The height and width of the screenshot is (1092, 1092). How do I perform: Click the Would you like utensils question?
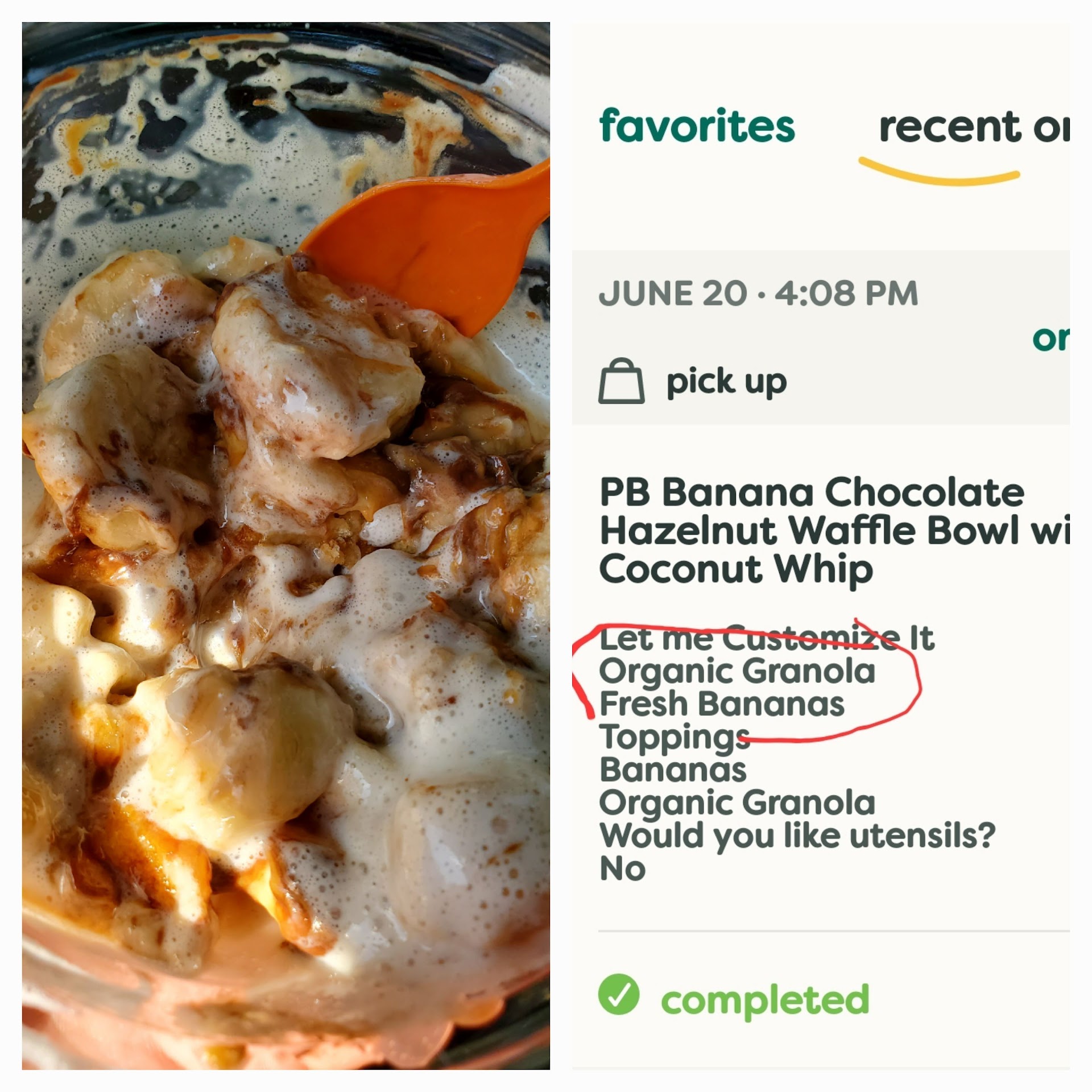[797, 835]
